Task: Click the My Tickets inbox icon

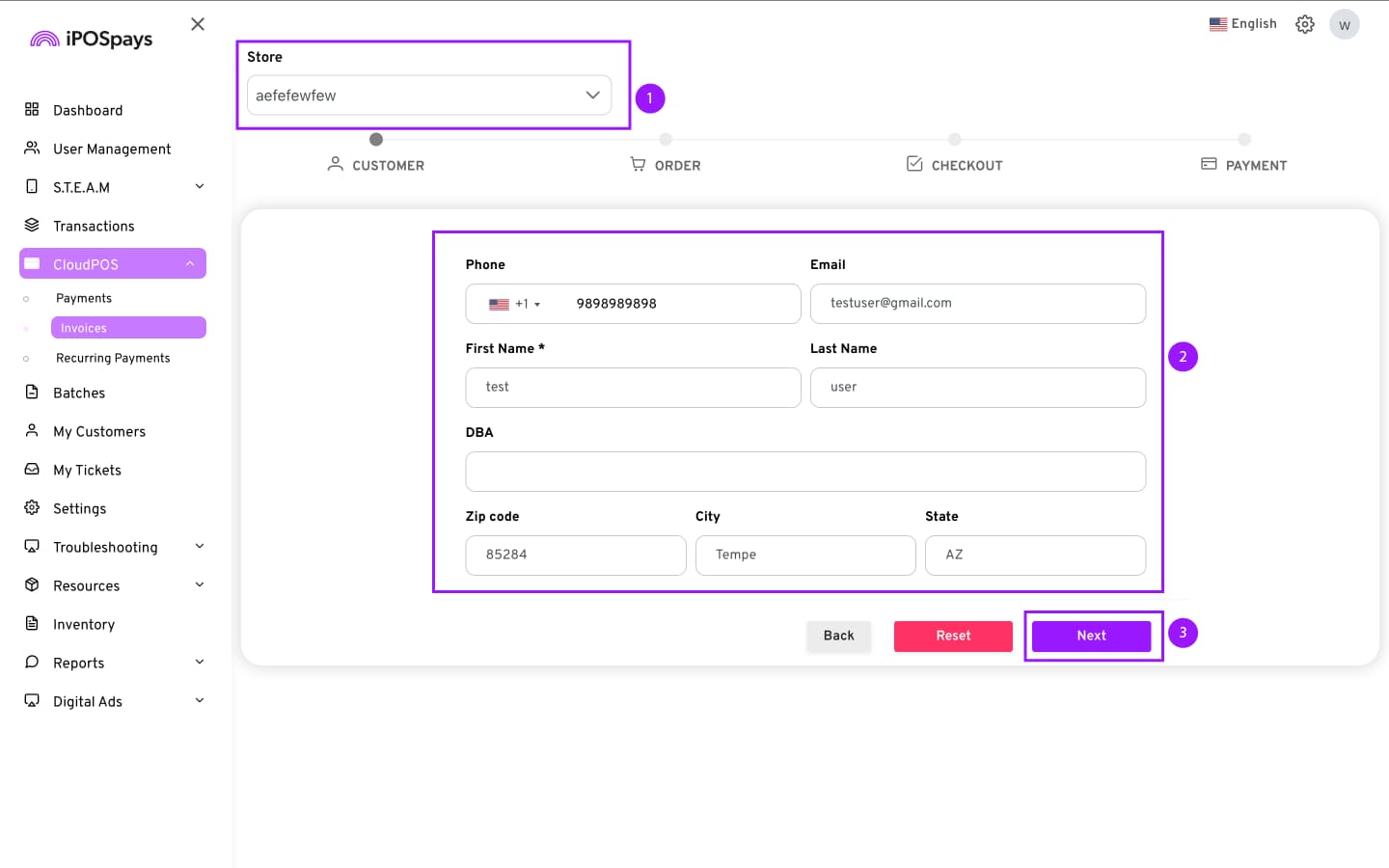Action: (32, 470)
